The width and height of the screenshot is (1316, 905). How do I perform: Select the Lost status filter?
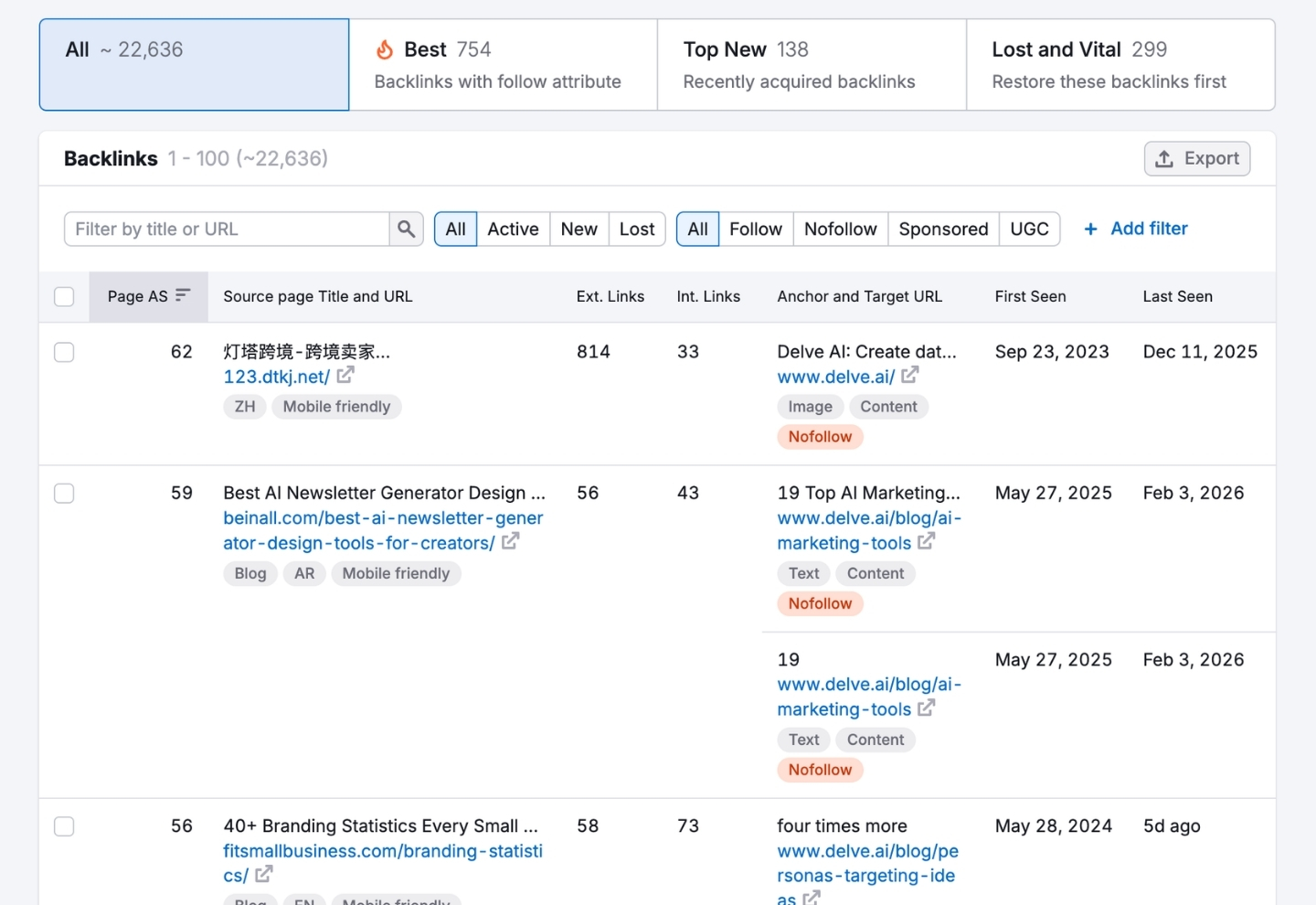coord(637,229)
